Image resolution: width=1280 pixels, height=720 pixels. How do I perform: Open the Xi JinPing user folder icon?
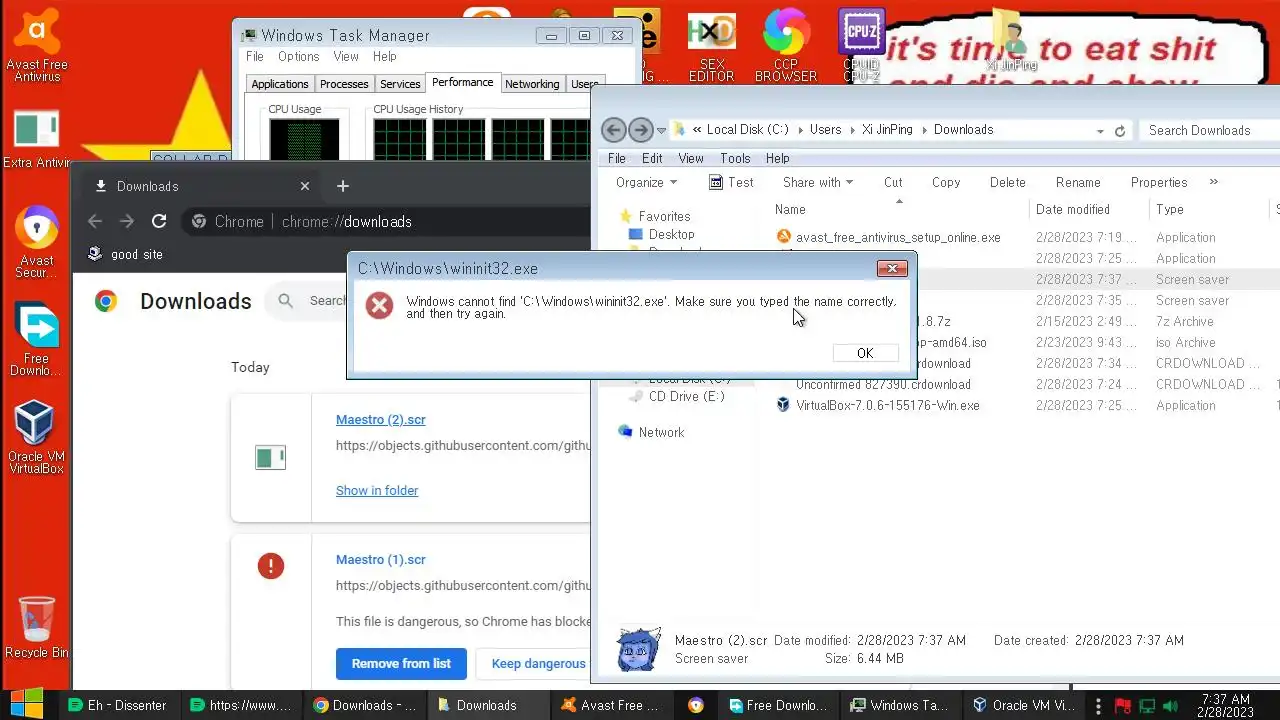coord(1011,42)
